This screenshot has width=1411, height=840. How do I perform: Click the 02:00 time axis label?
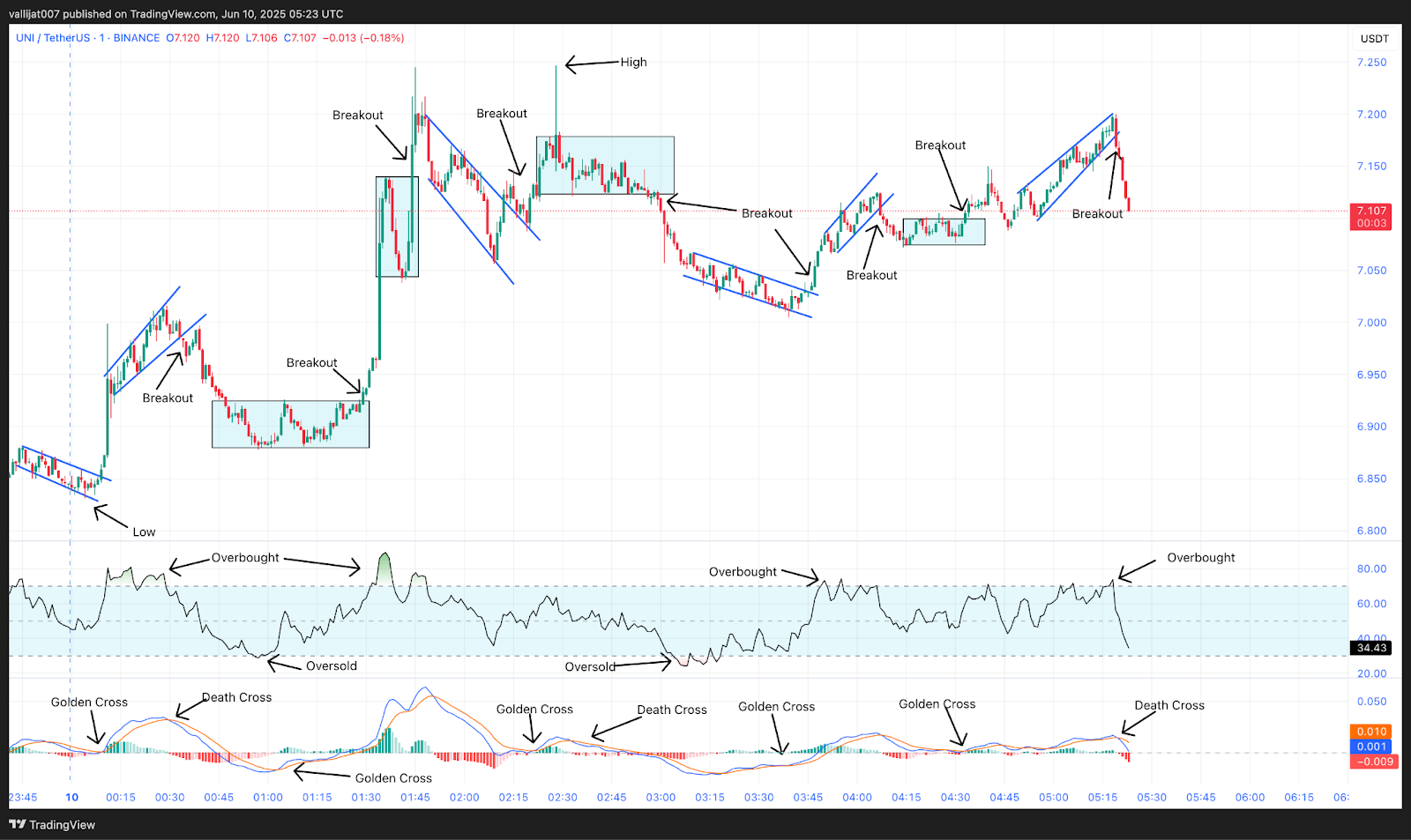click(x=465, y=798)
